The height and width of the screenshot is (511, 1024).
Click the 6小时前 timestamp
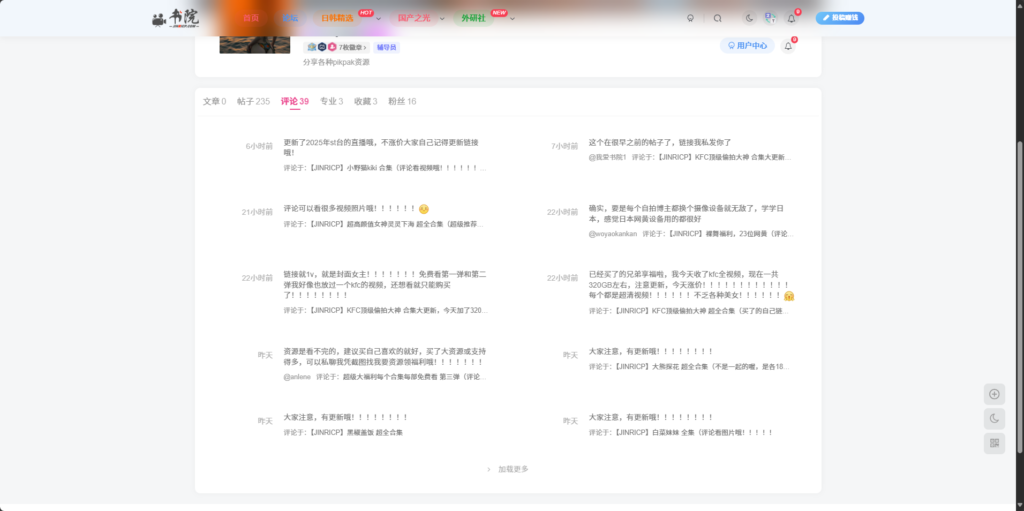coord(259,146)
